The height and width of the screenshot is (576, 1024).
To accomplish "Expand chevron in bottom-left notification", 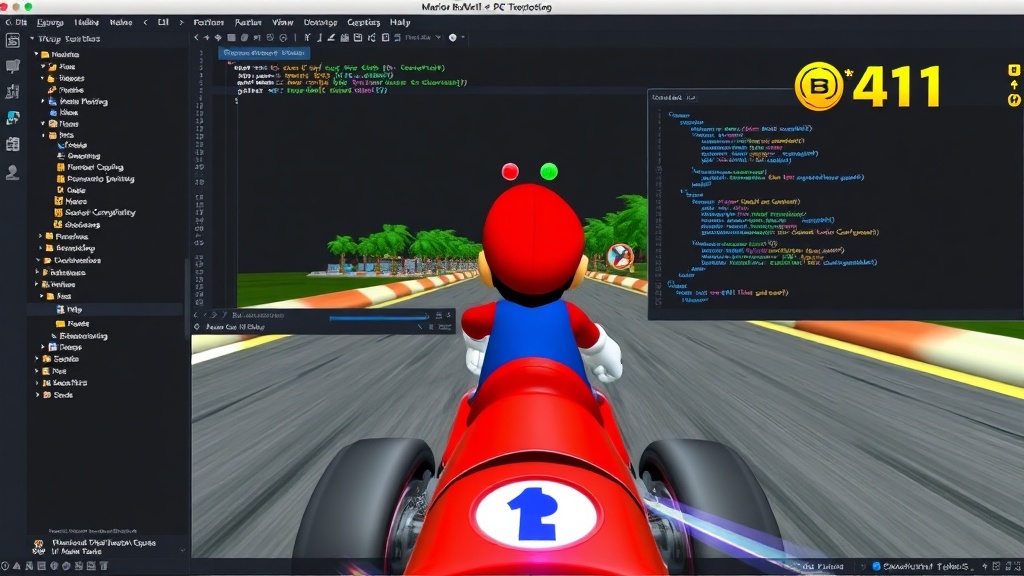I will pyautogui.click(x=182, y=550).
